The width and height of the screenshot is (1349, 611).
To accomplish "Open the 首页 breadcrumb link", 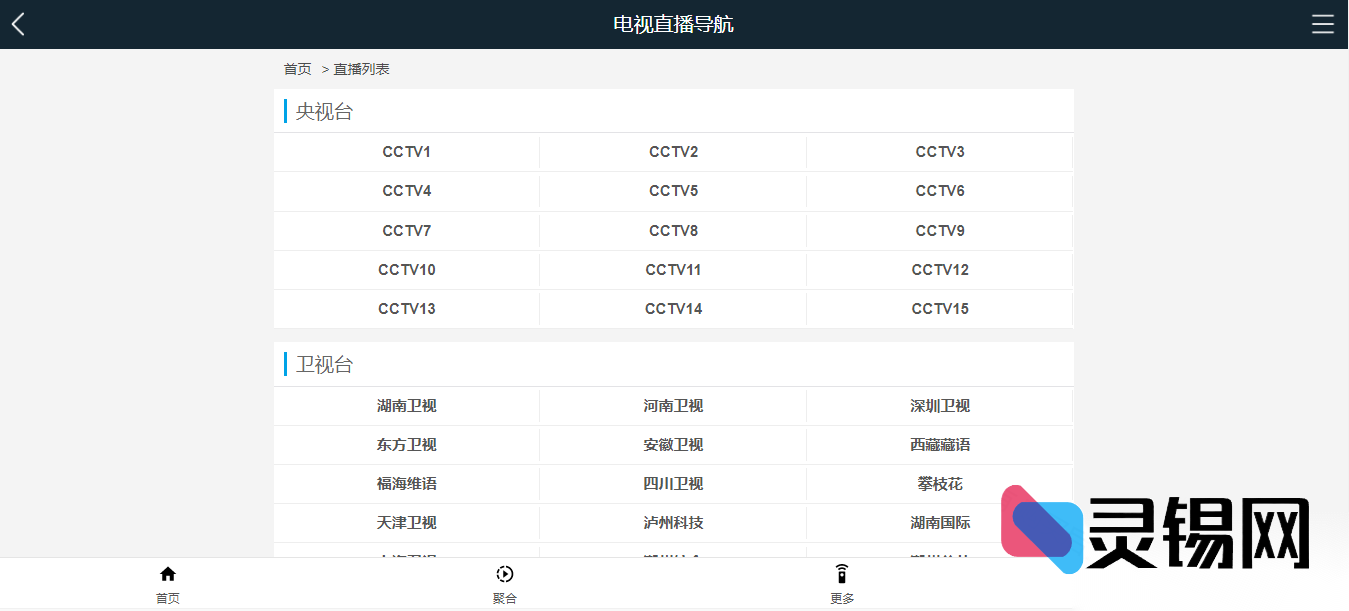I will pyautogui.click(x=297, y=68).
